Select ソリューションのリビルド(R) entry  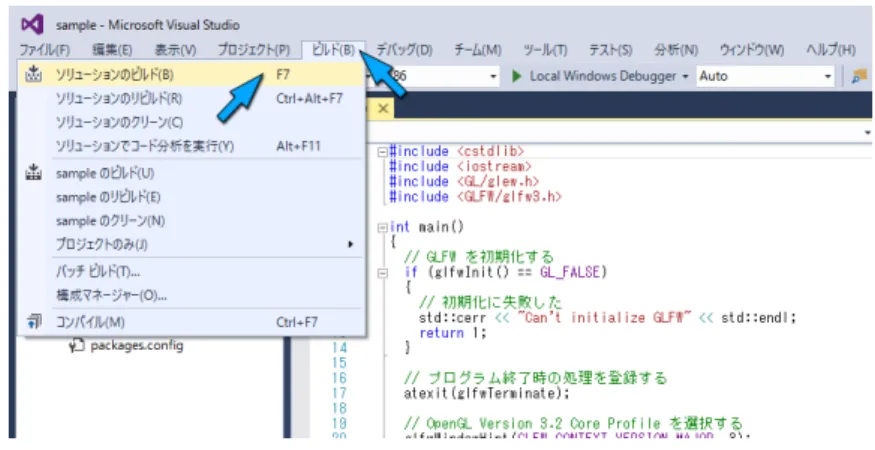(192, 99)
